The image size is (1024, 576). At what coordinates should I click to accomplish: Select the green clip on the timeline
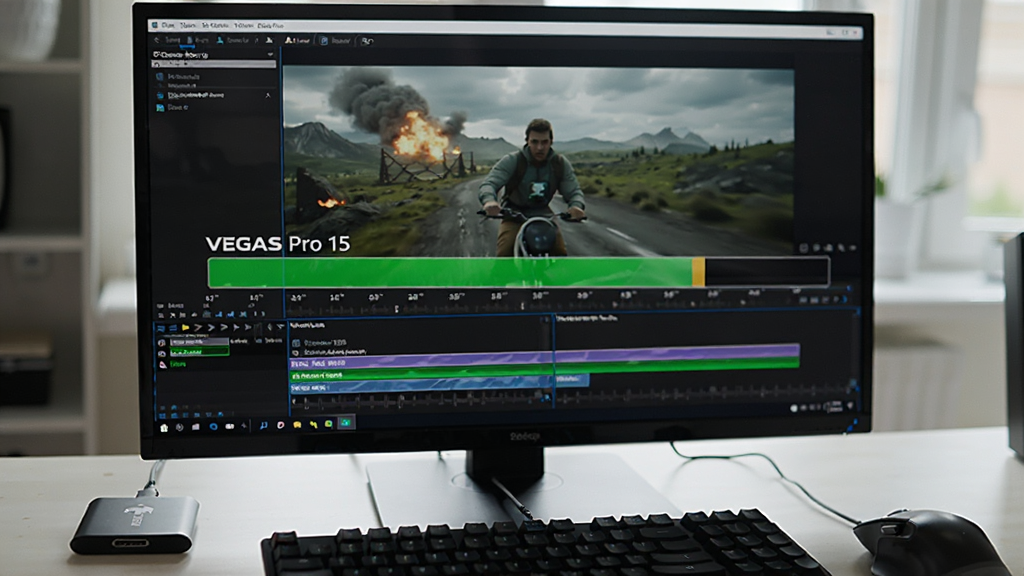pos(545,370)
